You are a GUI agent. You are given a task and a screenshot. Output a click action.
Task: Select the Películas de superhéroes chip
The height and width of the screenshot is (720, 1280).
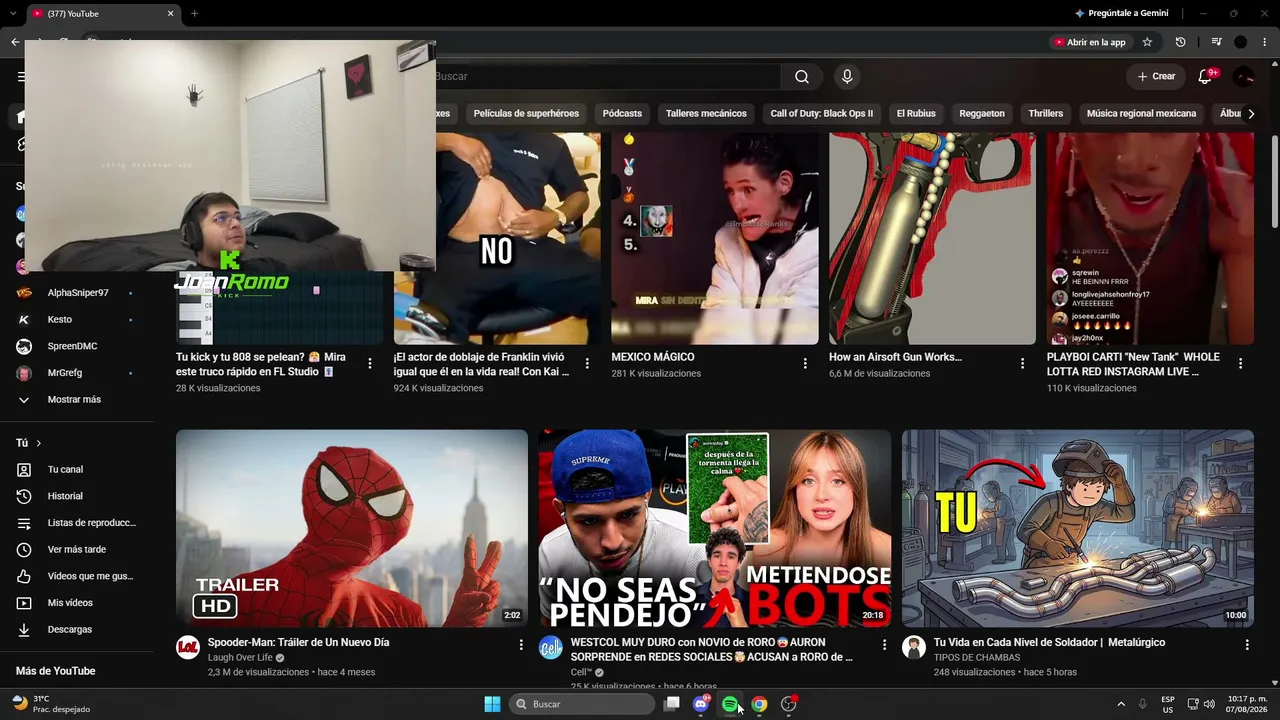[x=526, y=114]
